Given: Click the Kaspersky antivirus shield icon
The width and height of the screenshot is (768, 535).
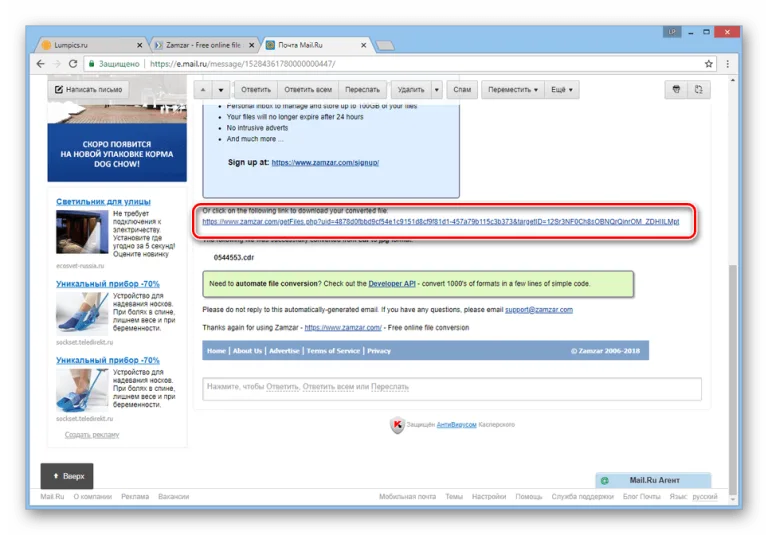Looking at the screenshot, I should [x=397, y=425].
